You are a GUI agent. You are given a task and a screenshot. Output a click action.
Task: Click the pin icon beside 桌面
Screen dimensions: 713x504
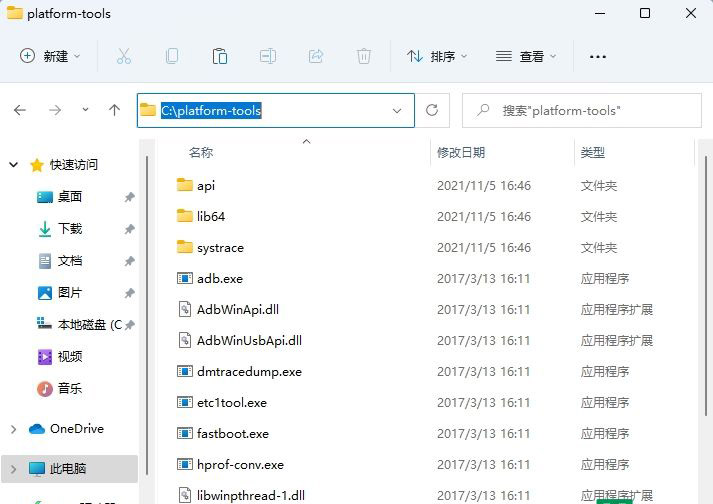coord(130,197)
